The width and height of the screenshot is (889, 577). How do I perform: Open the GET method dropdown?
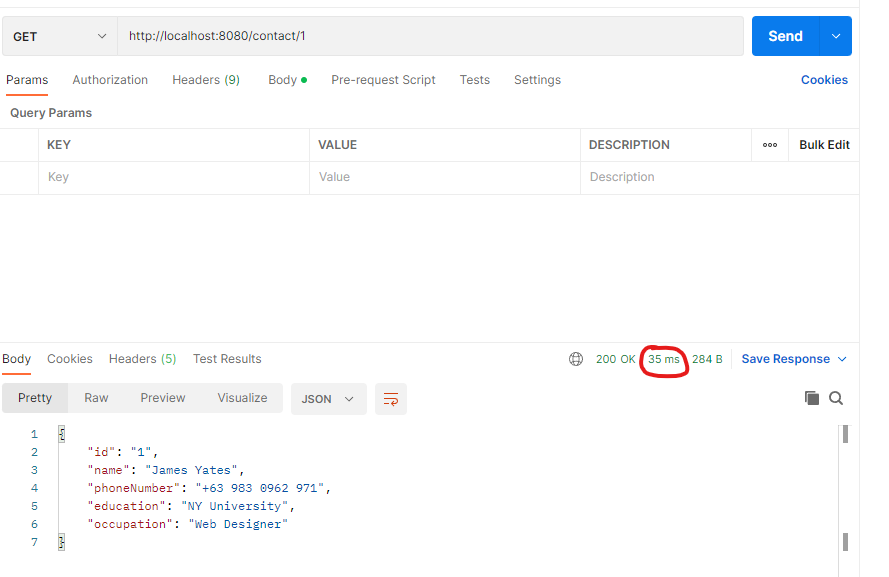[59, 36]
